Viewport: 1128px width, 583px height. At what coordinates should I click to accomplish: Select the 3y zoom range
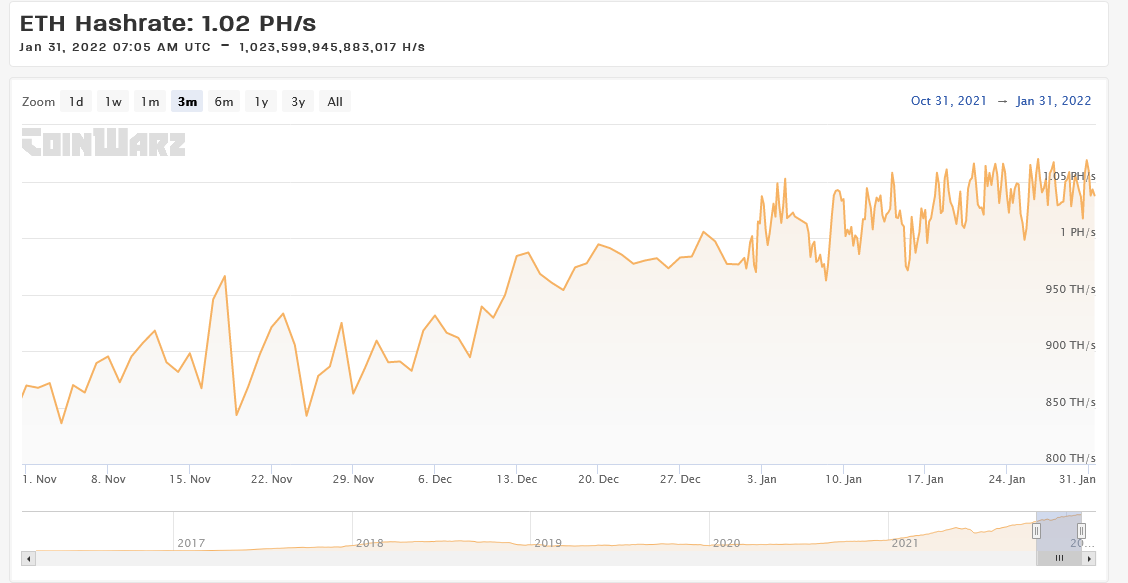(296, 101)
